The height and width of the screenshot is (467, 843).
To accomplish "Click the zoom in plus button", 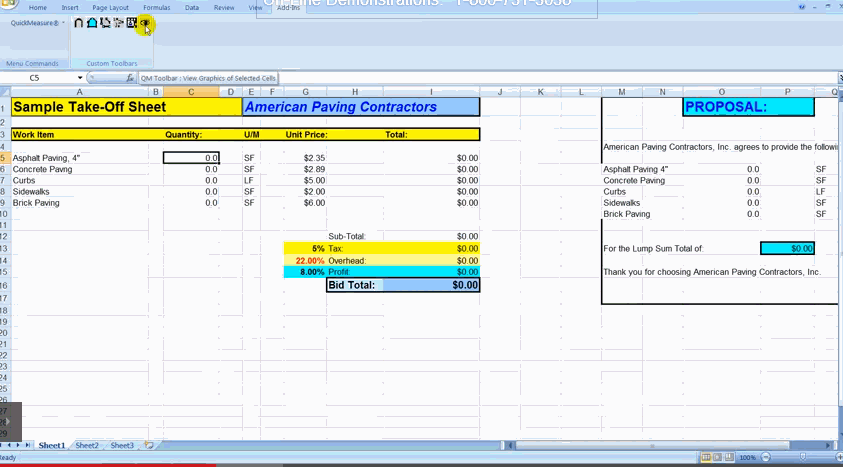I will click(x=839, y=457).
